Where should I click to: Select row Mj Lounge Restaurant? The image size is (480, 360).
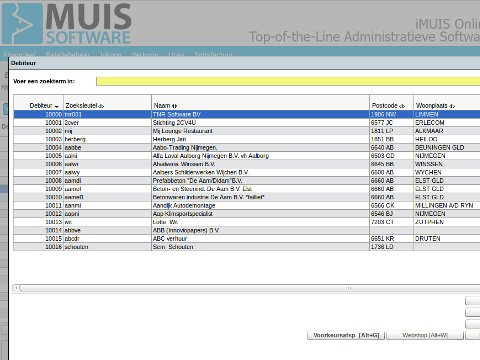pos(247,131)
